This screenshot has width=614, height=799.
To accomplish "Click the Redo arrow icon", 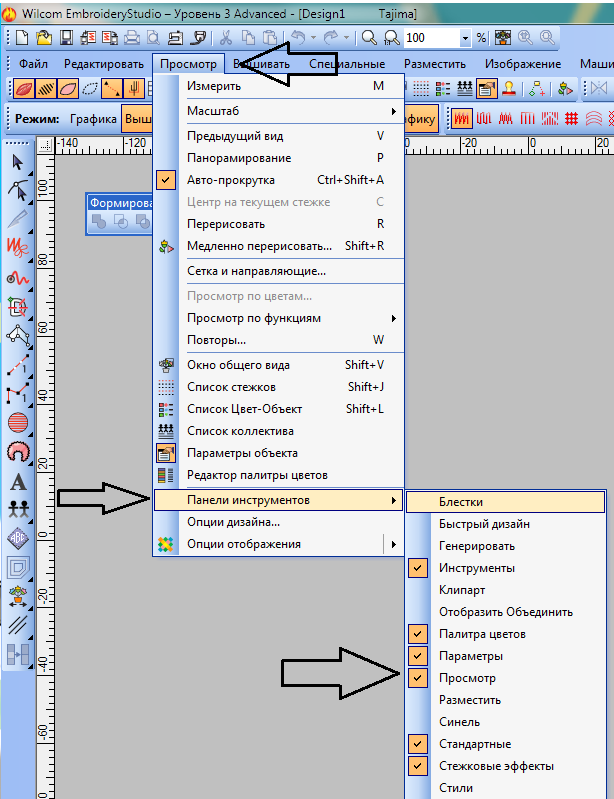I will [331, 38].
